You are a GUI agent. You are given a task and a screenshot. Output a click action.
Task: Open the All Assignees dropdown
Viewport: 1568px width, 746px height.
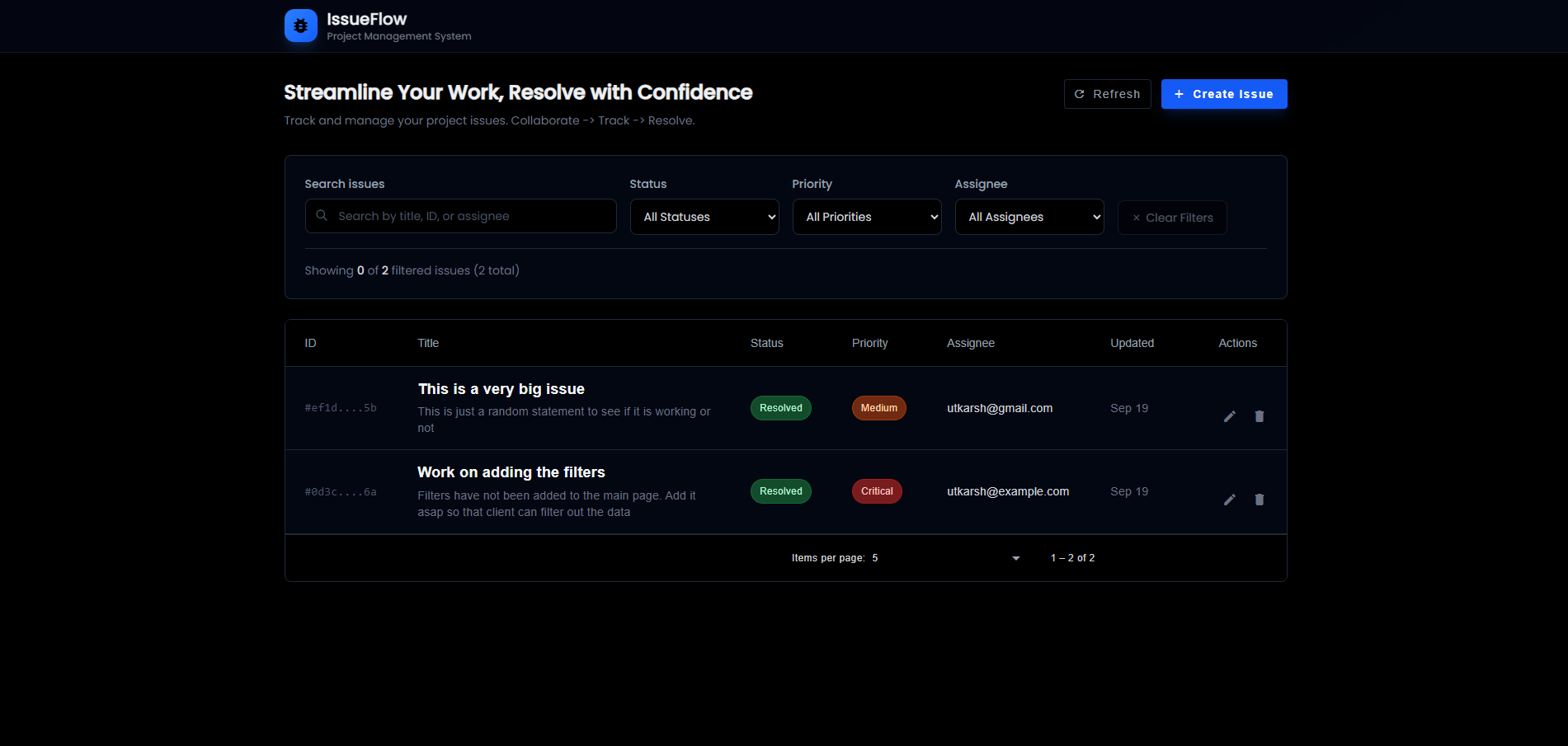point(1029,217)
